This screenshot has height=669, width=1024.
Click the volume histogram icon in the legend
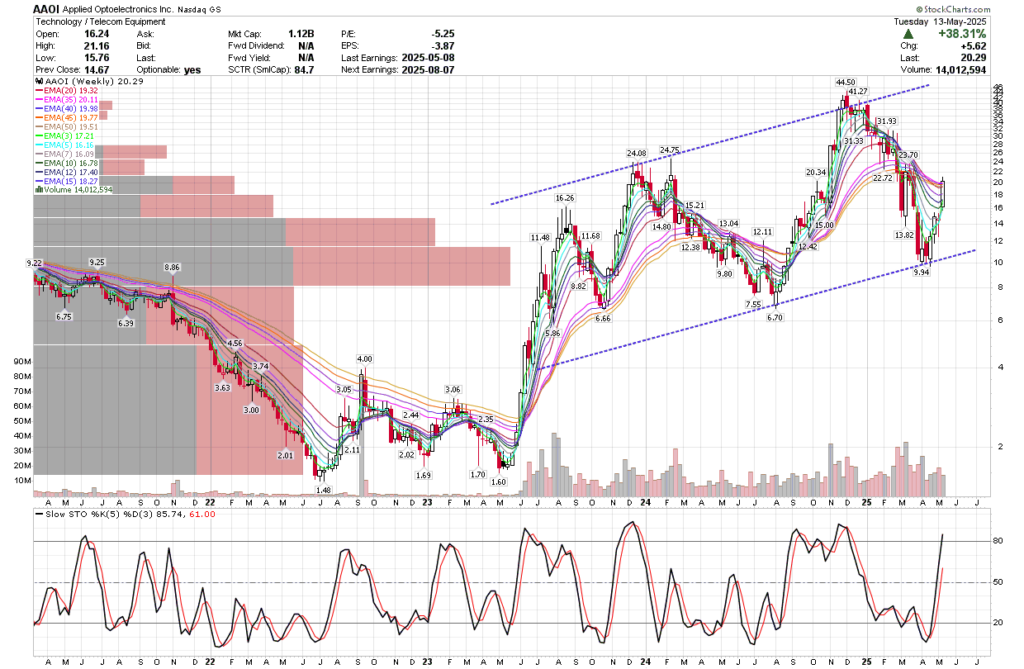coord(40,190)
